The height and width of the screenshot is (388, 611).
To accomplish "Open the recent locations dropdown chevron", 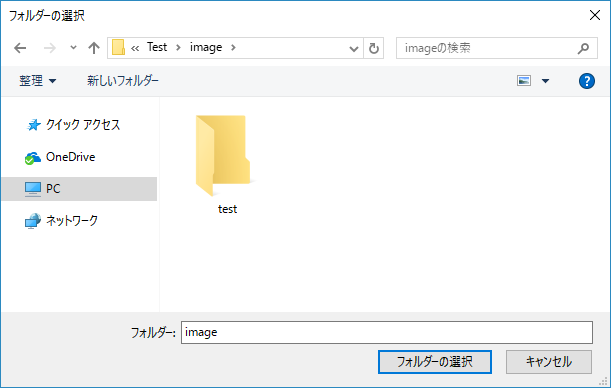I will pyautogui.click(x=73, y=48).
